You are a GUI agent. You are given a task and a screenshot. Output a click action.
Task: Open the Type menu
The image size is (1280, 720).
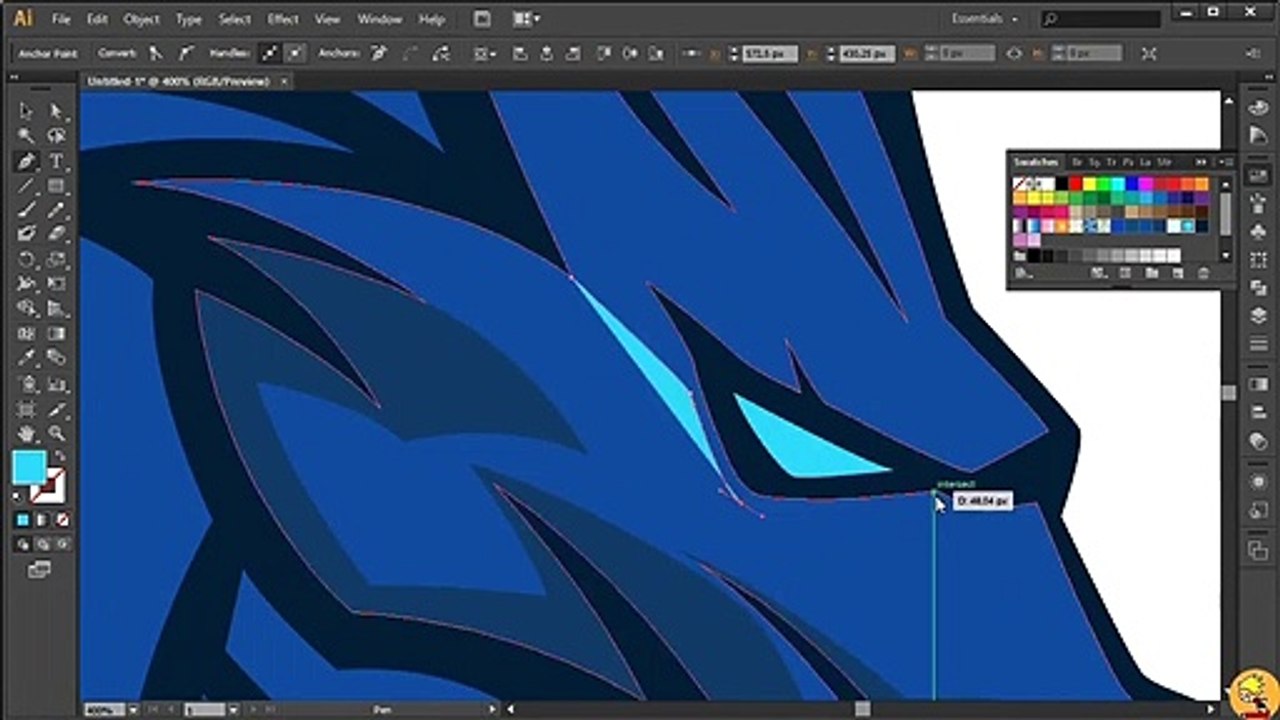click(x=189, y=19)
